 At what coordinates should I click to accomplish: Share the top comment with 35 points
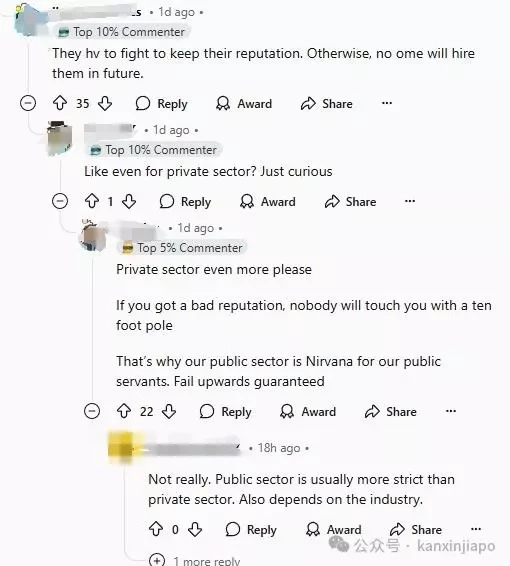tap(327, 104)
